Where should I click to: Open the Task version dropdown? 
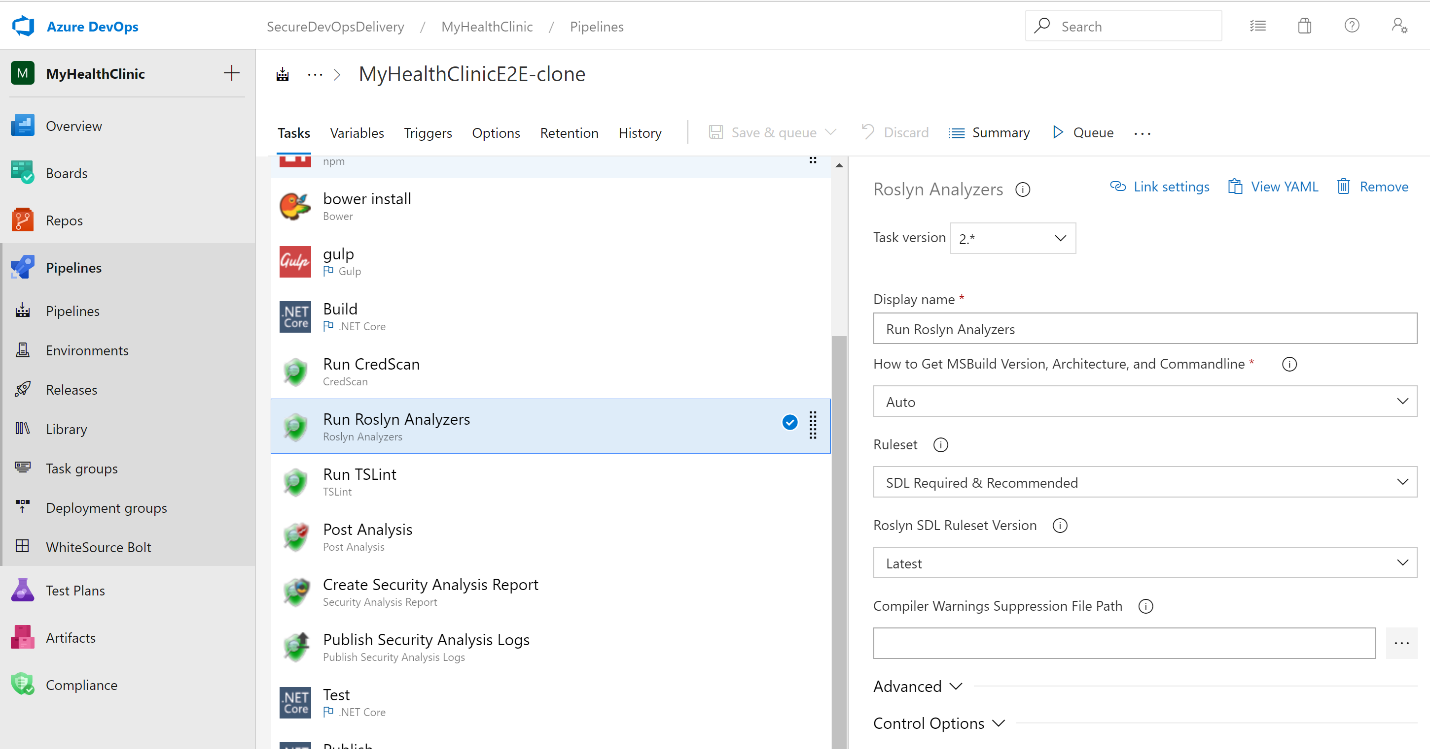click(x=1012, y=238)
